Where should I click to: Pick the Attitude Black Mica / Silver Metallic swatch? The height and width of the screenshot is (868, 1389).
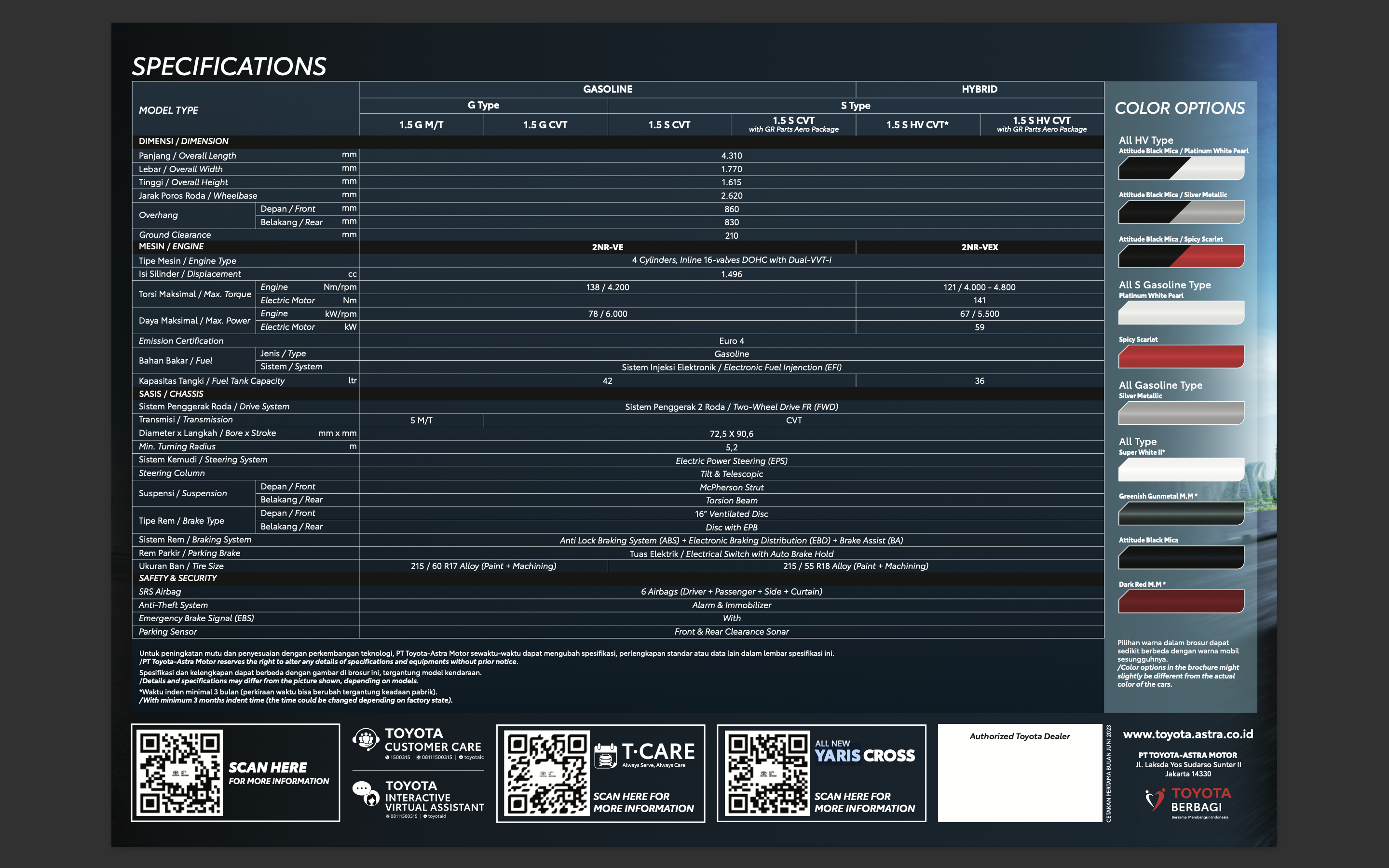point(1181,212)
